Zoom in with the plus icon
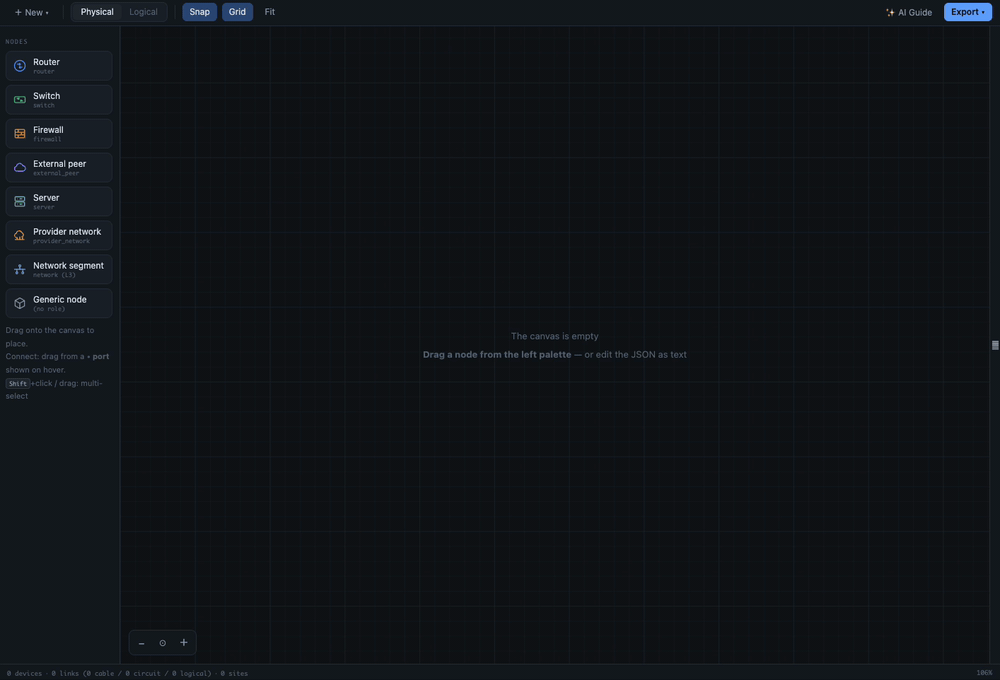Viewport: 1000px width, 680px height. pyautogui.click(x=184, y=642)
